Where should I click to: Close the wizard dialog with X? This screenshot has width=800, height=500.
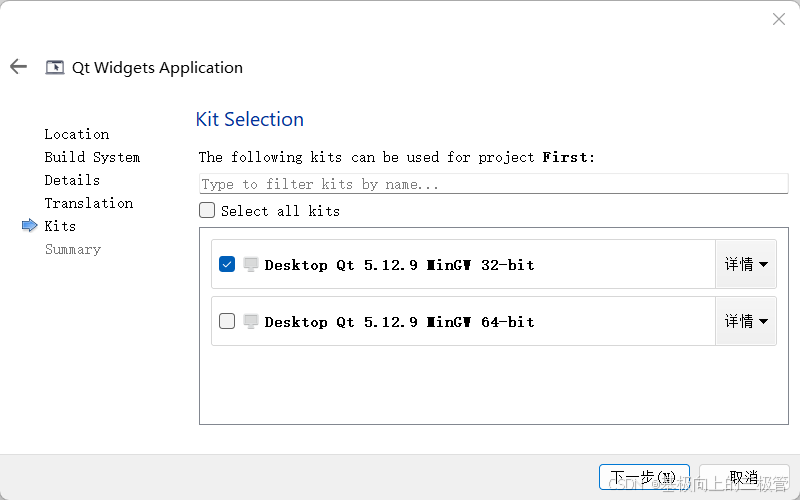(779, 19)
